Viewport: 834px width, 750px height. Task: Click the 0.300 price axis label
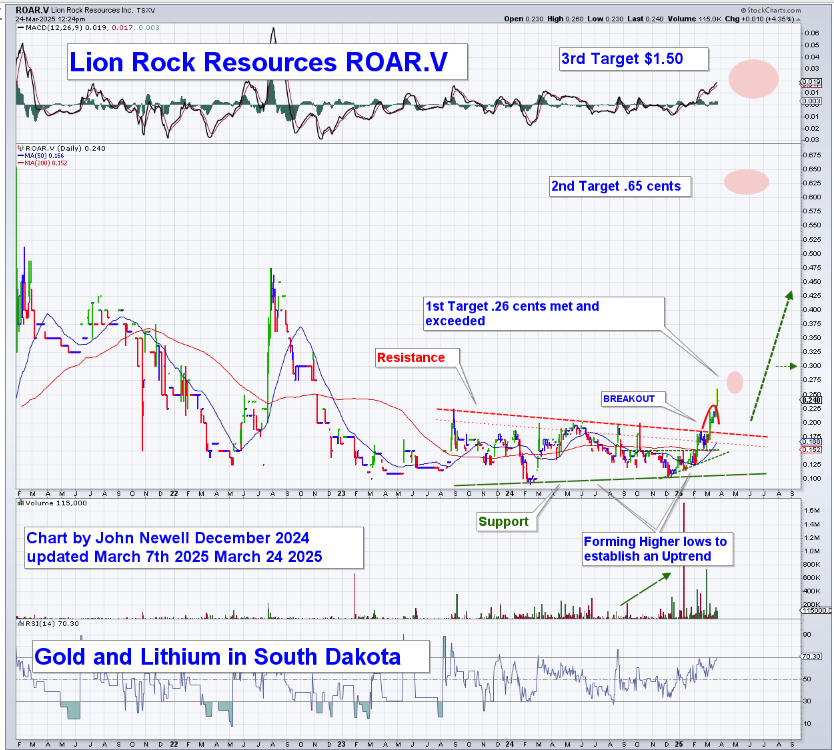(x=812, y=365)
